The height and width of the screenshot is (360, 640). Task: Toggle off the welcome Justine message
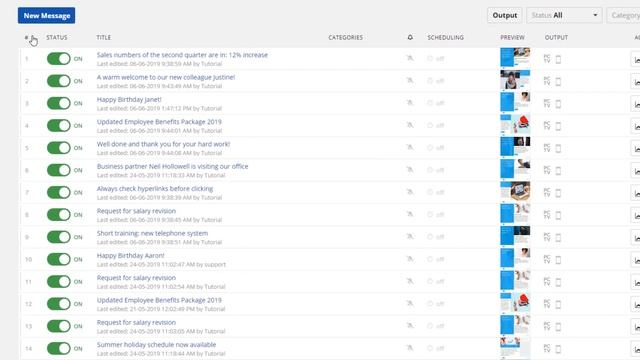click(59, 81)
